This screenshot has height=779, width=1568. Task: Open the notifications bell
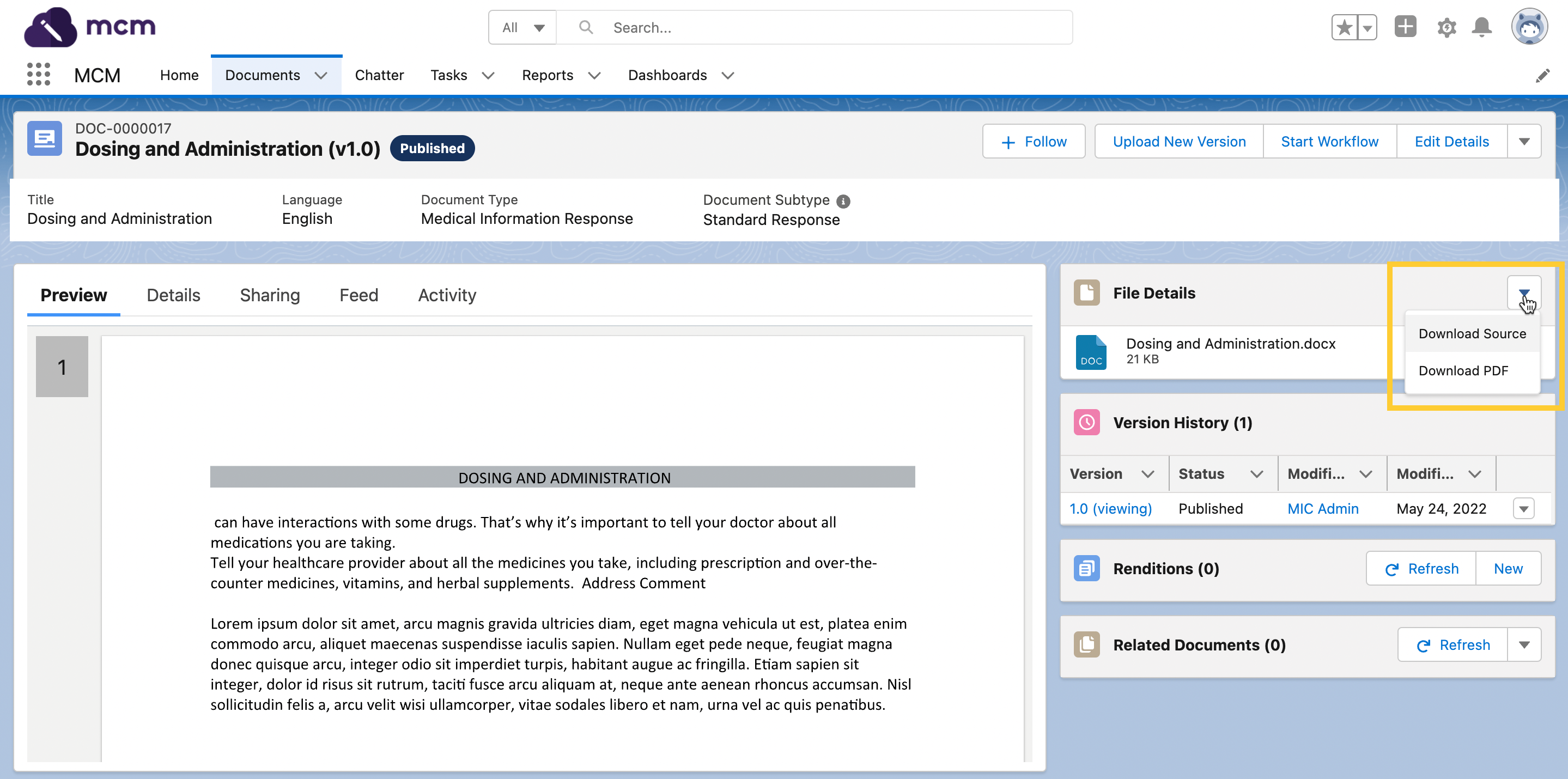(x=1481, y=27)
